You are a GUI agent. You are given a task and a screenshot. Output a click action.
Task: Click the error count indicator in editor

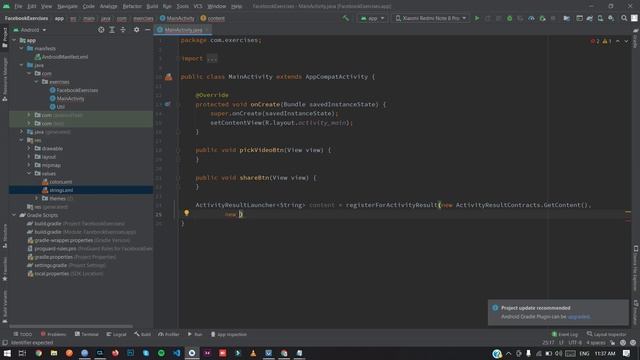(x=595, y=41)
